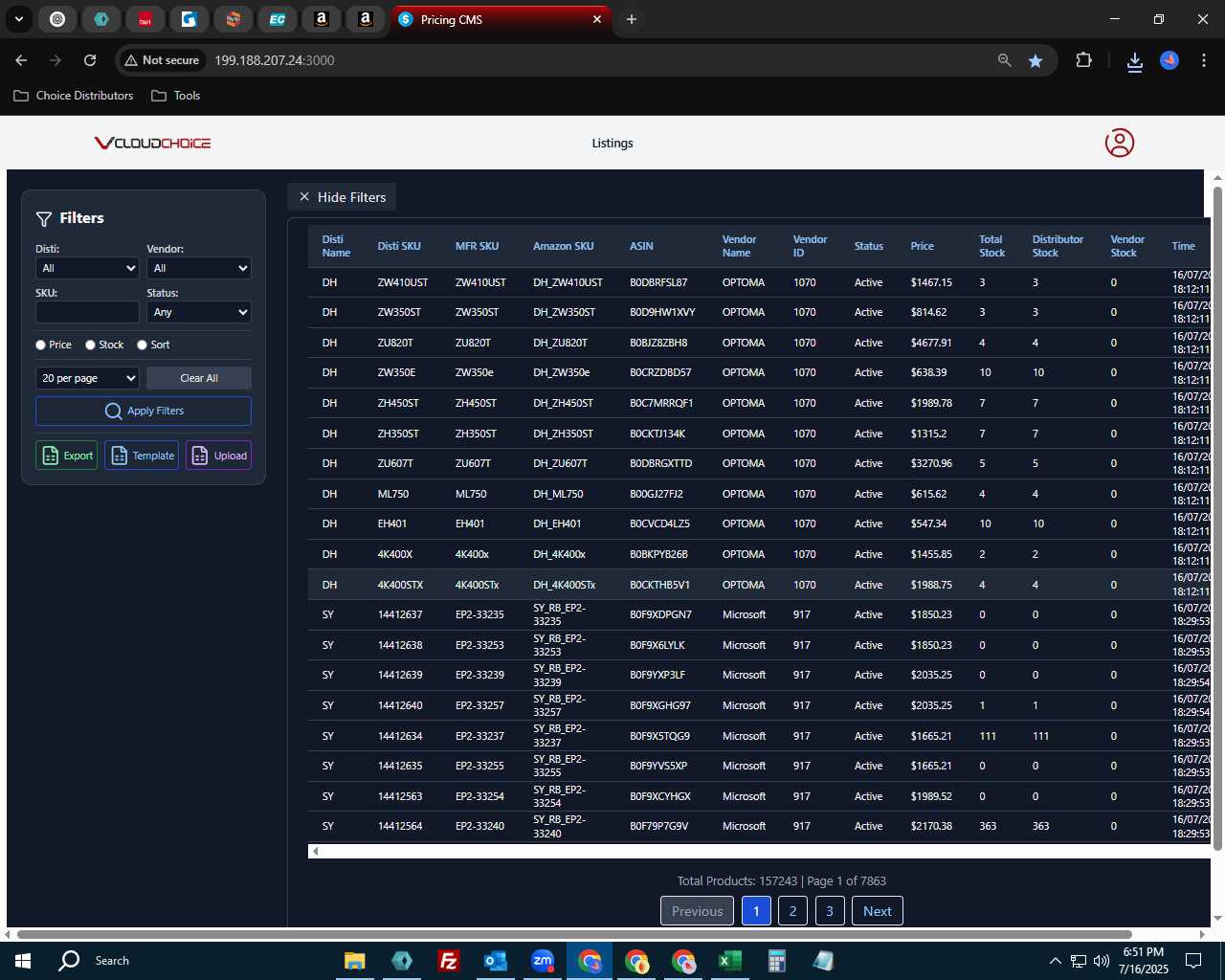
Task: Click the page bottom horizontal scrollbar
Action: pyautogui.click(x=574, y=934)
